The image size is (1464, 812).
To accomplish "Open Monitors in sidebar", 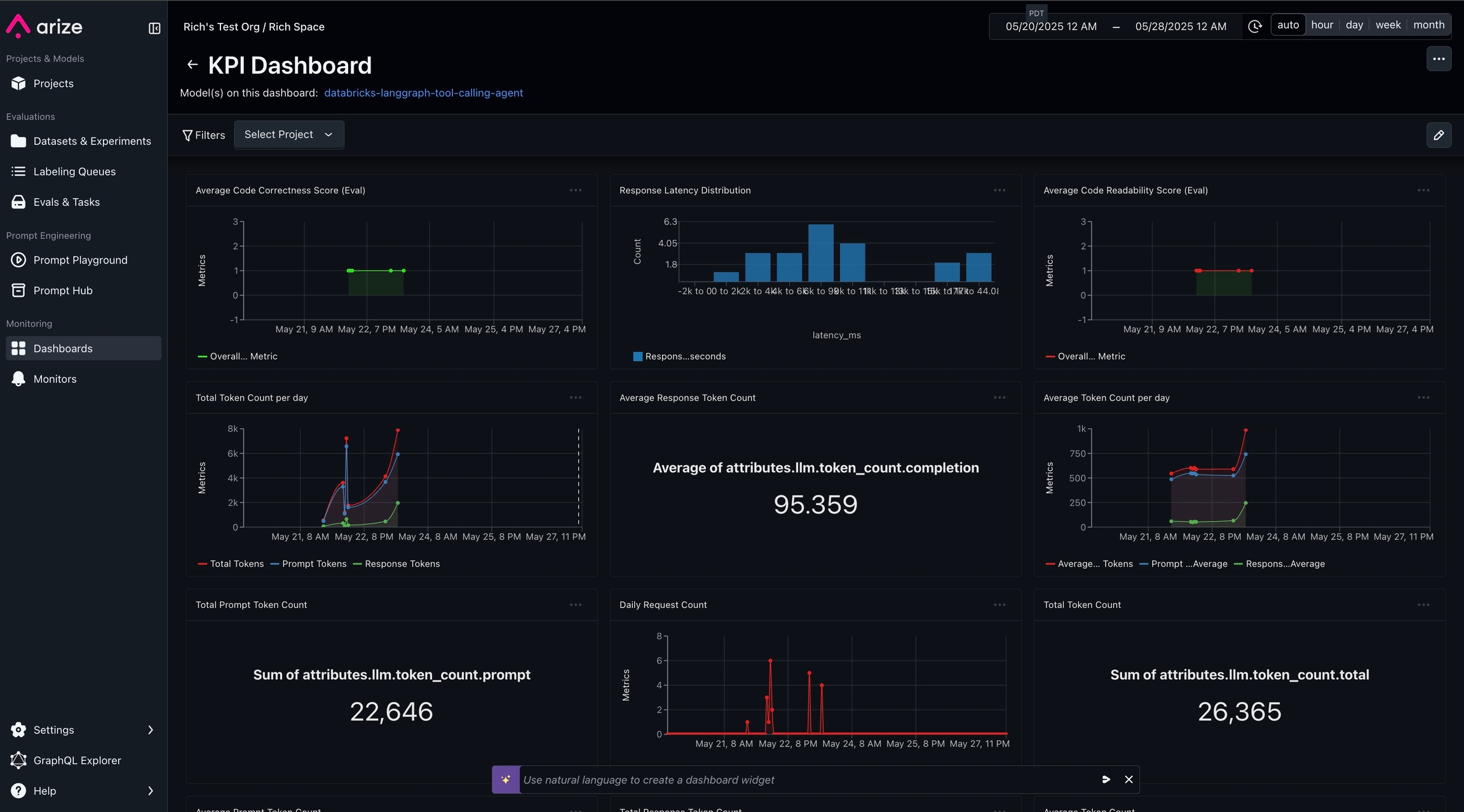I will click(55, 379).
